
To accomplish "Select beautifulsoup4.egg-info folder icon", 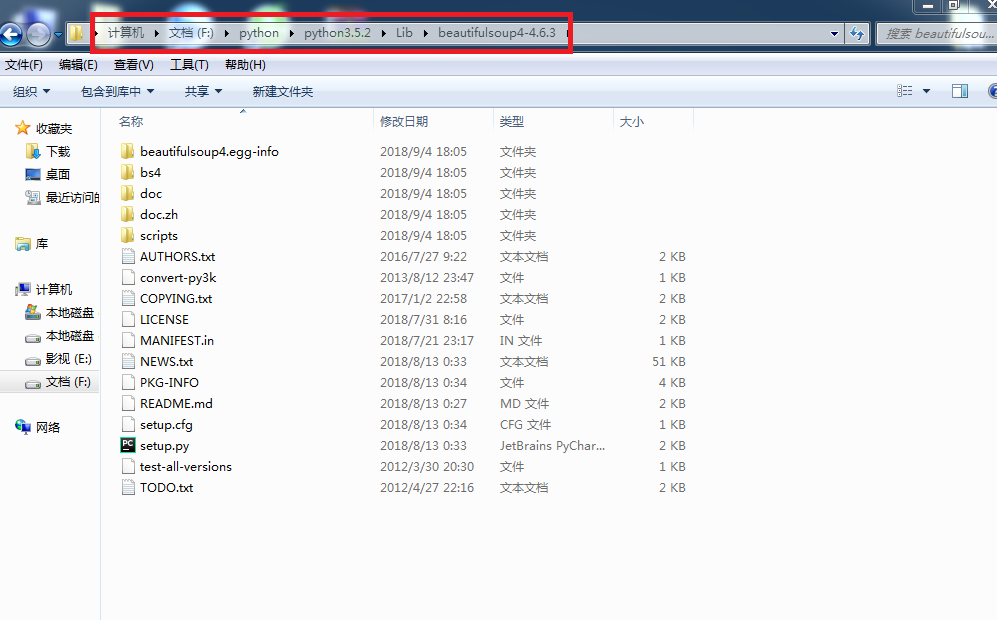I will point(128,151).
